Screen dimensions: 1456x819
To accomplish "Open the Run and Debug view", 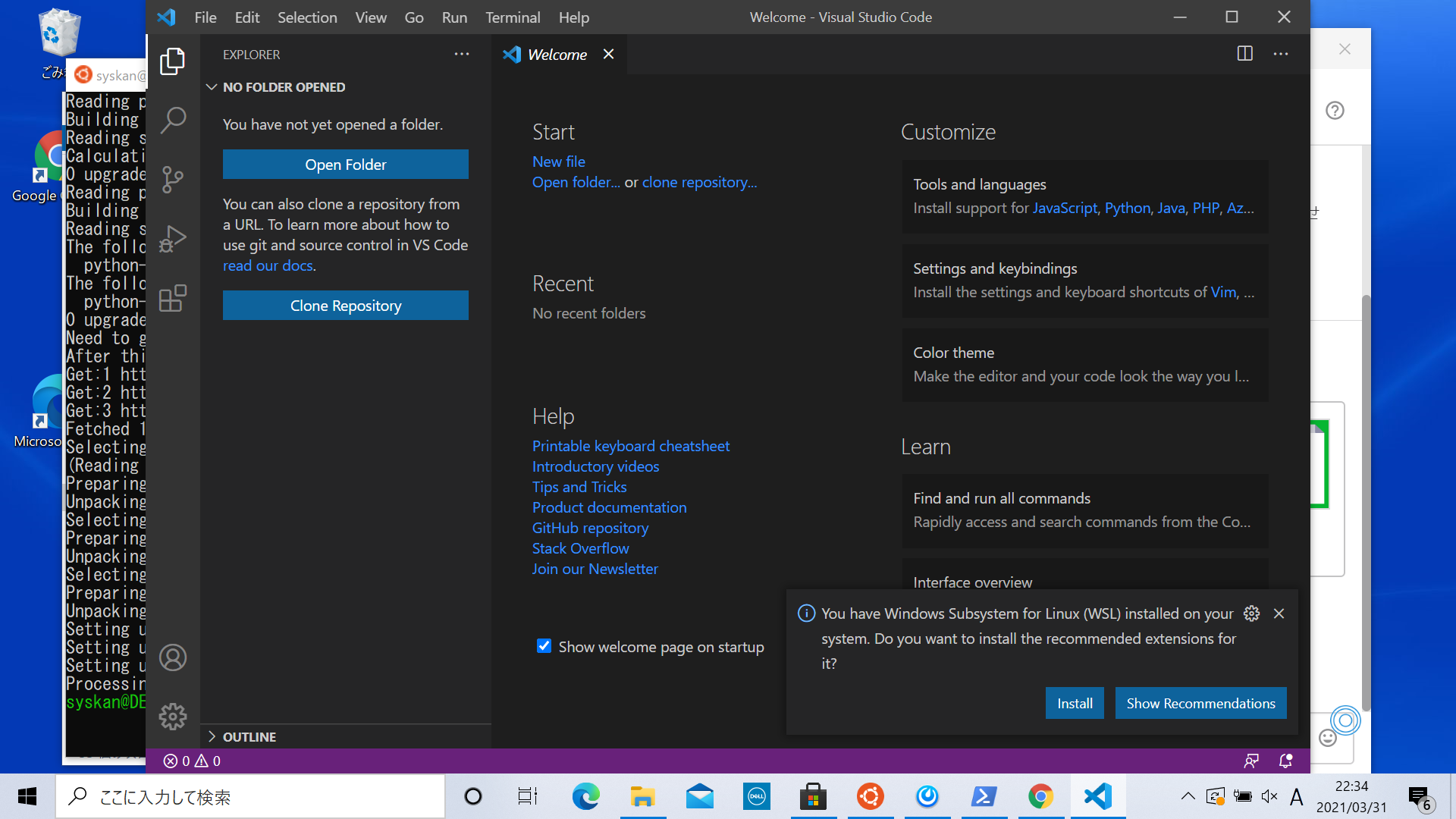I will [x=172, y=239].
